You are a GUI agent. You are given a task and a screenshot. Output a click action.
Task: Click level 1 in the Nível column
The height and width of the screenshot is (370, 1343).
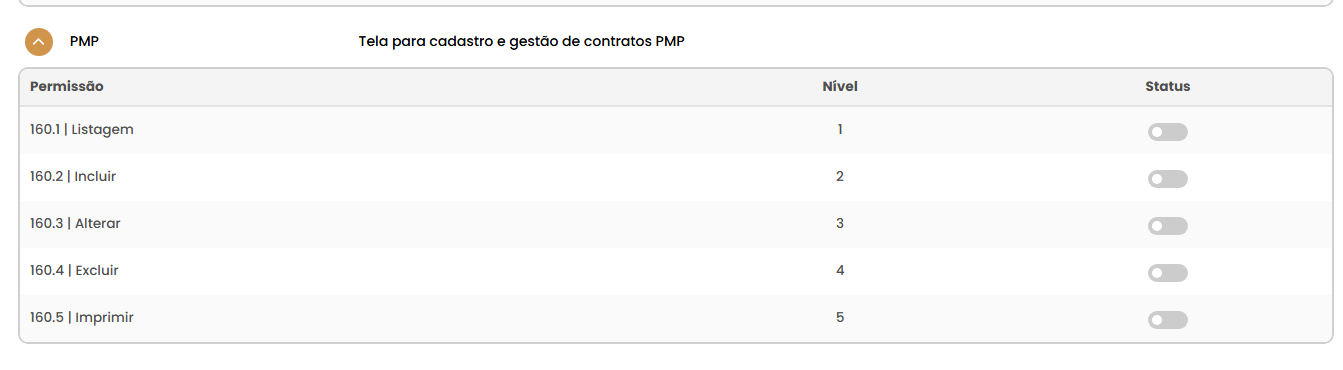click(840, 129)
